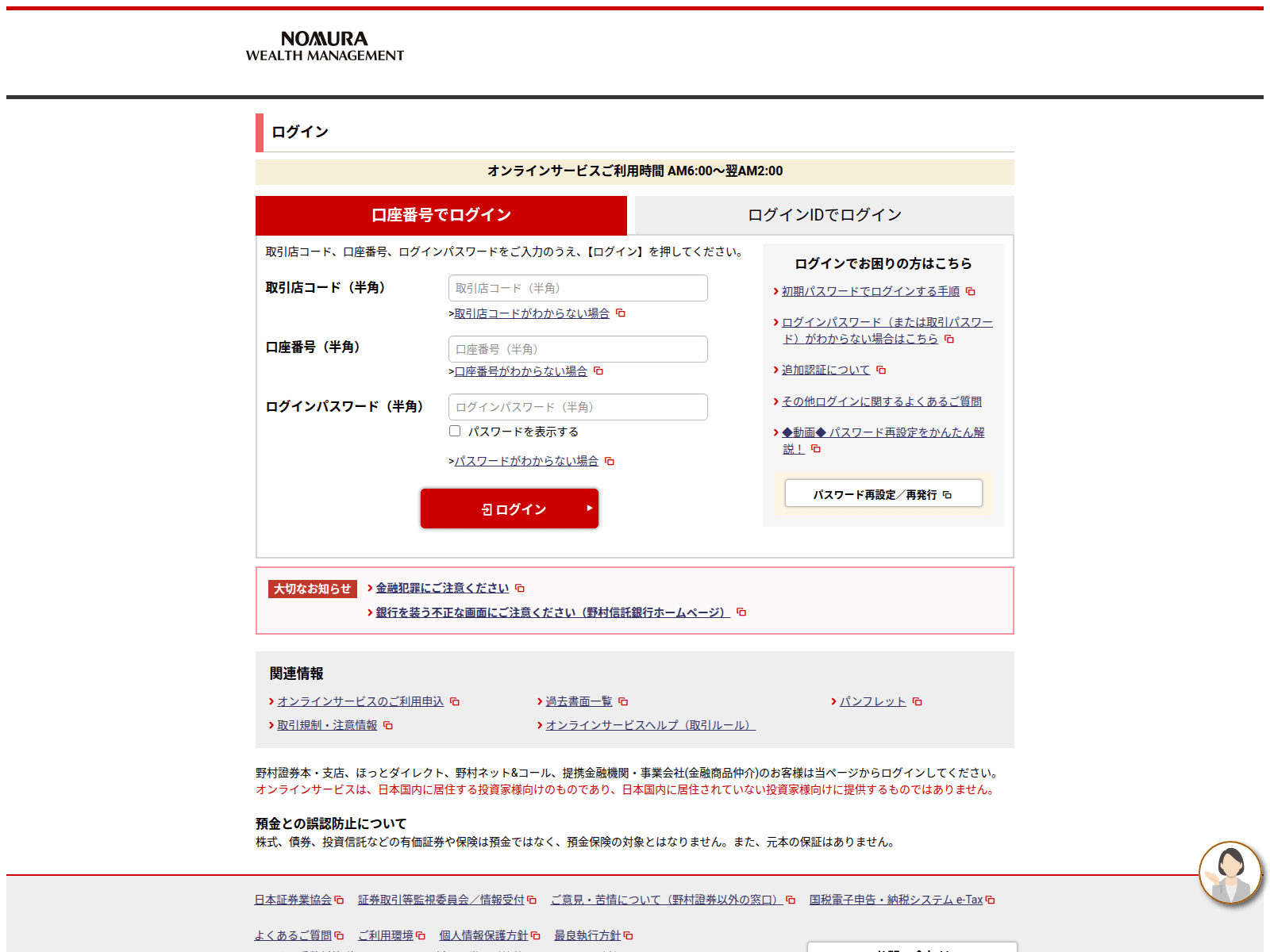Open 日本証券業協会 footer link
This screenshot has width=1270, height=952.
click(293, 900)
